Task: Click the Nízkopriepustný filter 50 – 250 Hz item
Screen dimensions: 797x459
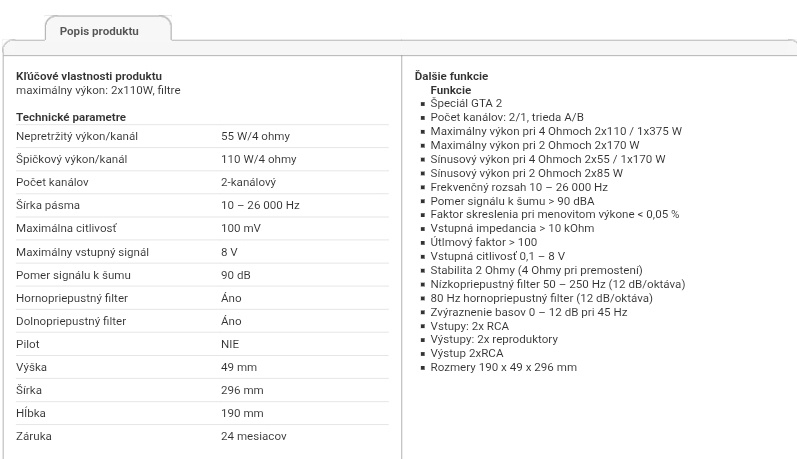Action: click(x=557, y=284)
